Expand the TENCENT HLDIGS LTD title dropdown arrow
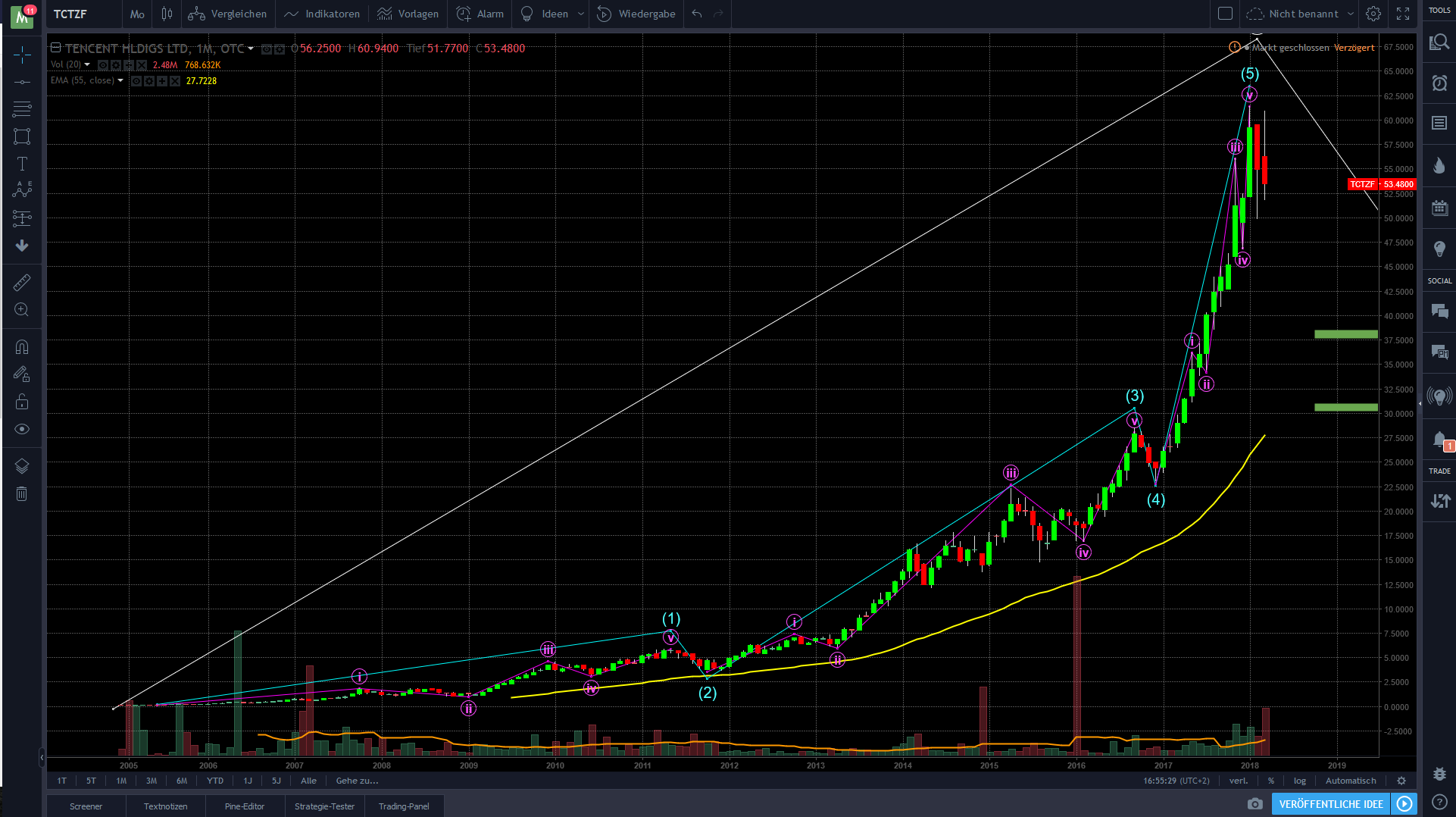The image size is (1456, 817). pos(251,49)
